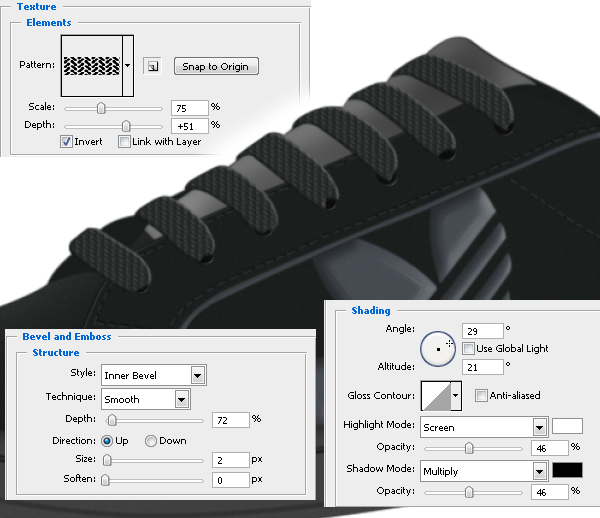Click the Texture Depth field showing +51
The image size is (600, 518).
[x=190, y=126]
